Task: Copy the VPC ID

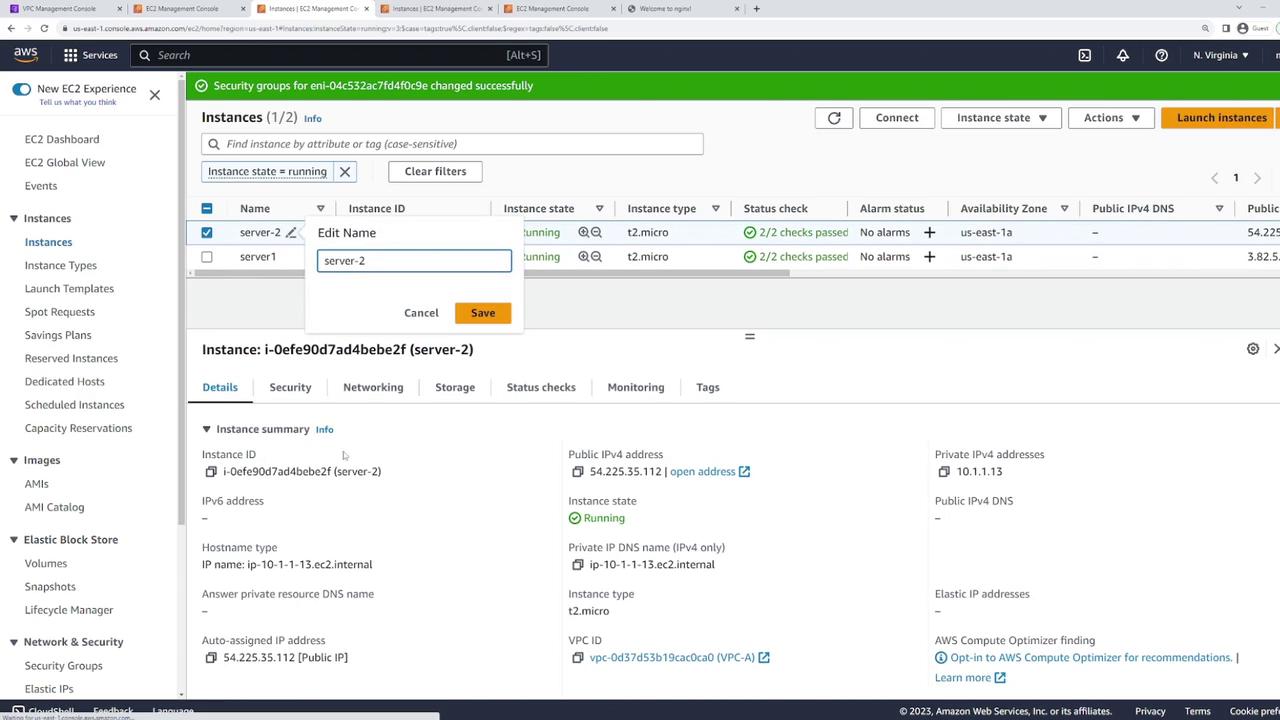Action: 577,658
